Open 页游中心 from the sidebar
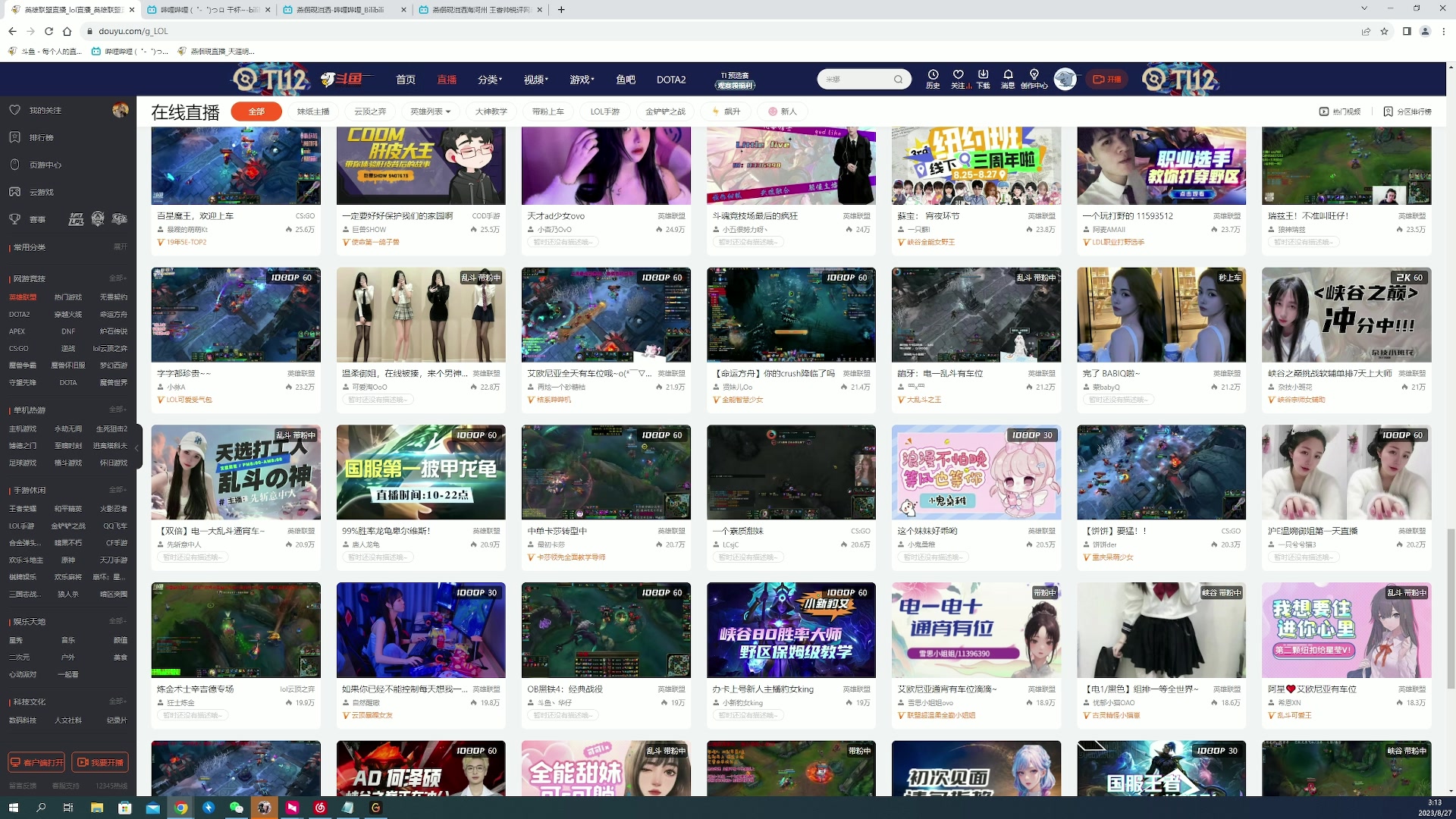Viewport: 1456px width, 819px height. pos(14,165)
